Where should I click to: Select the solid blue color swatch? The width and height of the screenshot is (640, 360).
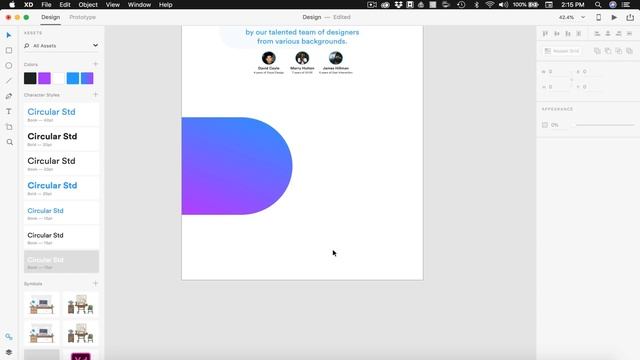(73, 78)
